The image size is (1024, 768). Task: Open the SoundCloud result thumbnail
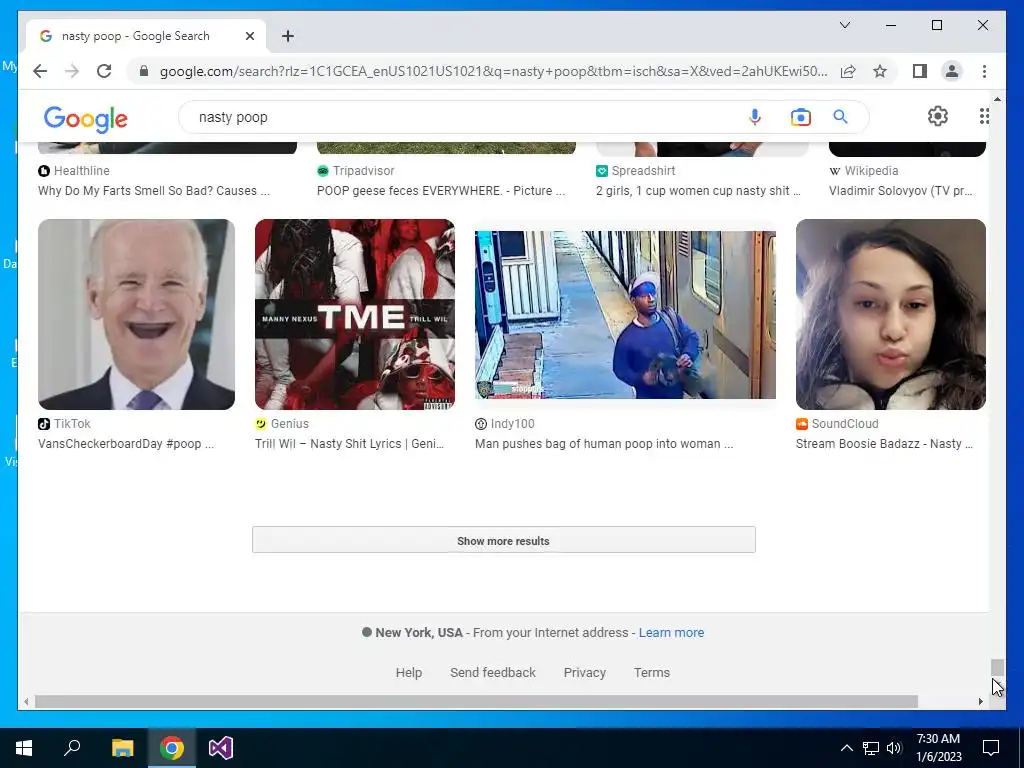click(891, 314)
